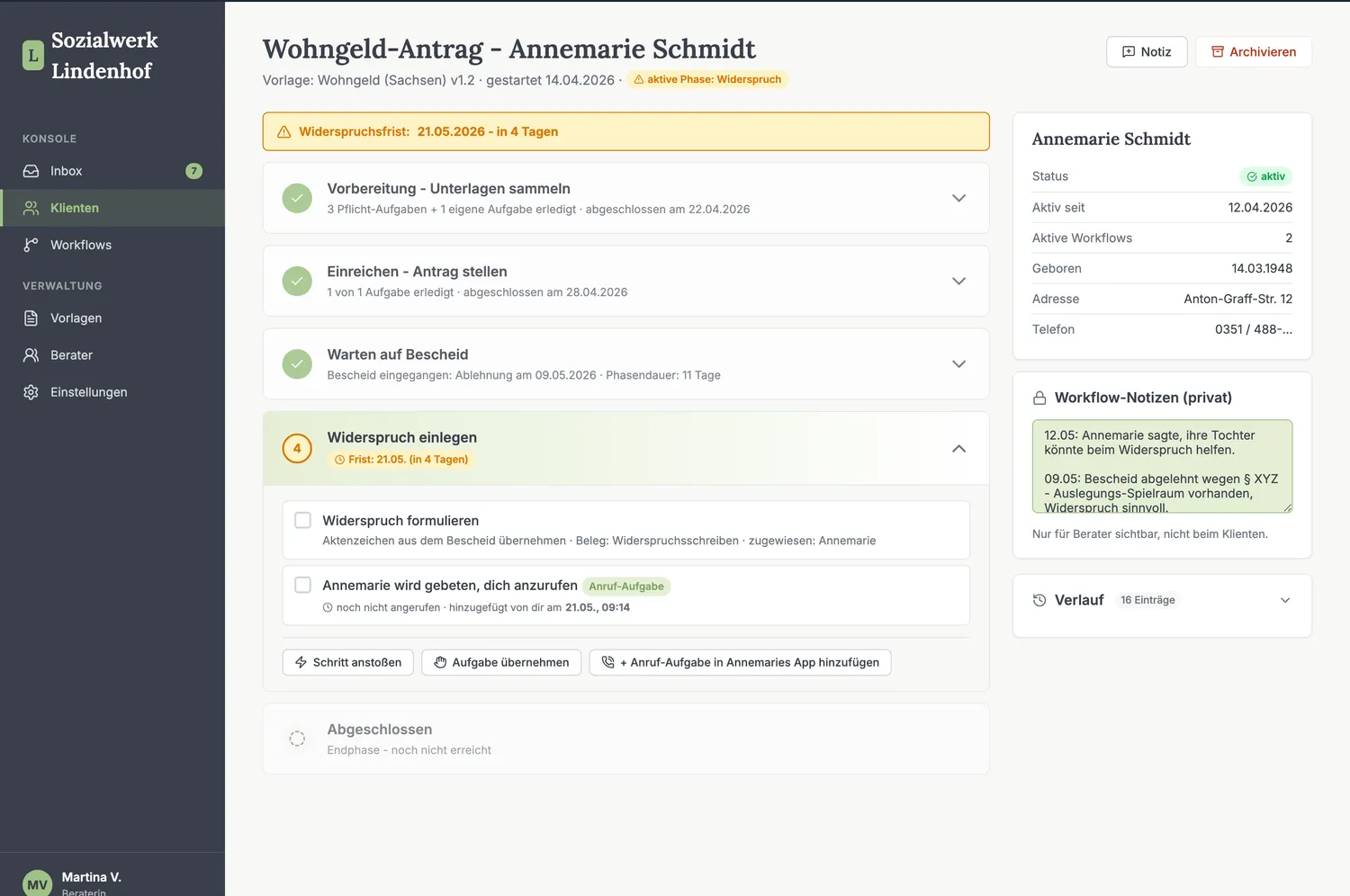Expand the Vorbereitung phase chevron

[x=958, y=198]
